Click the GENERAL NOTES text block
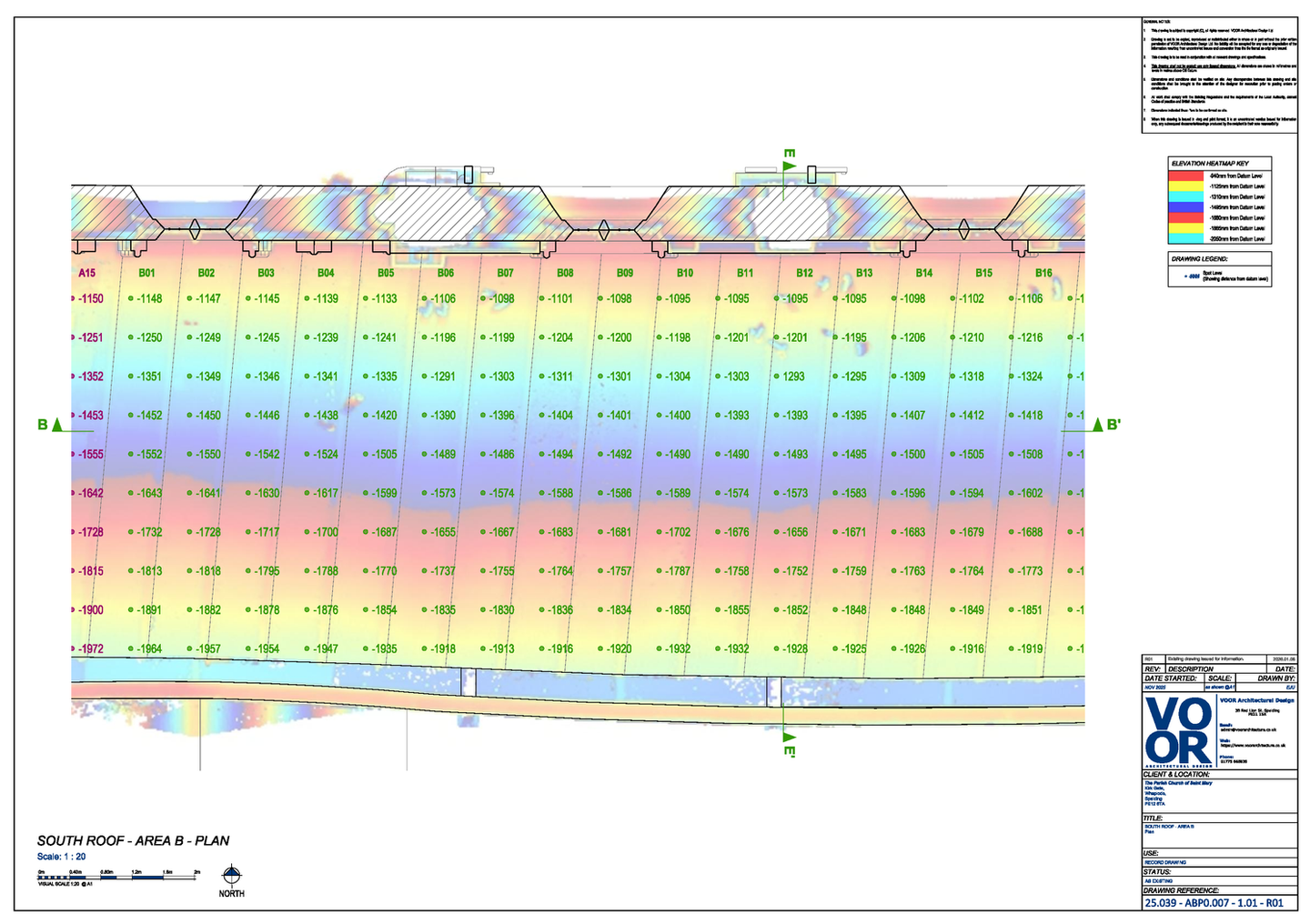Screen dimensions: 1310x924 coord(1218,75)
